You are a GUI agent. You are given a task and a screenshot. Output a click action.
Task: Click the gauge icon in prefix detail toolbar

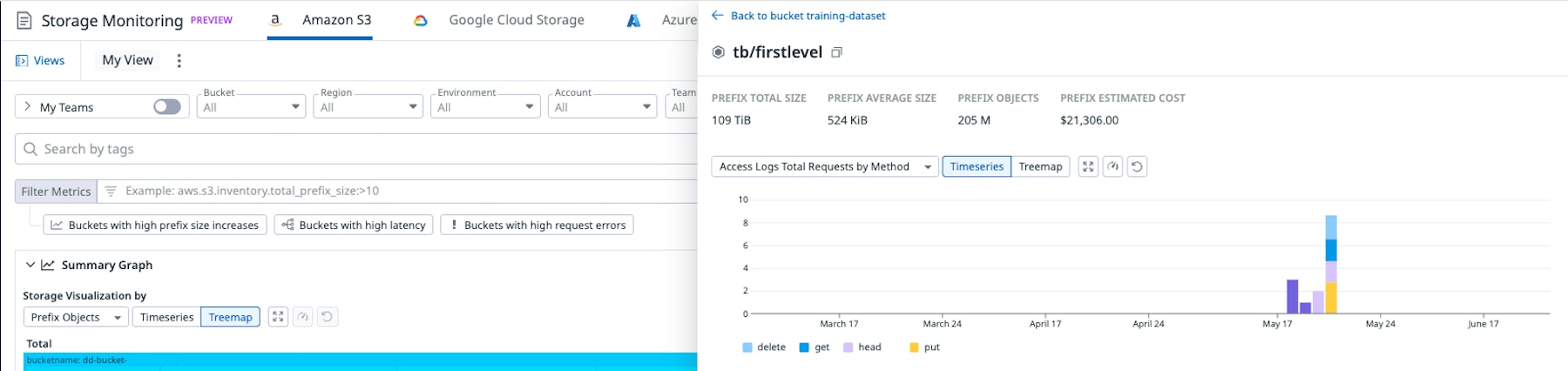click(1112, 166)
